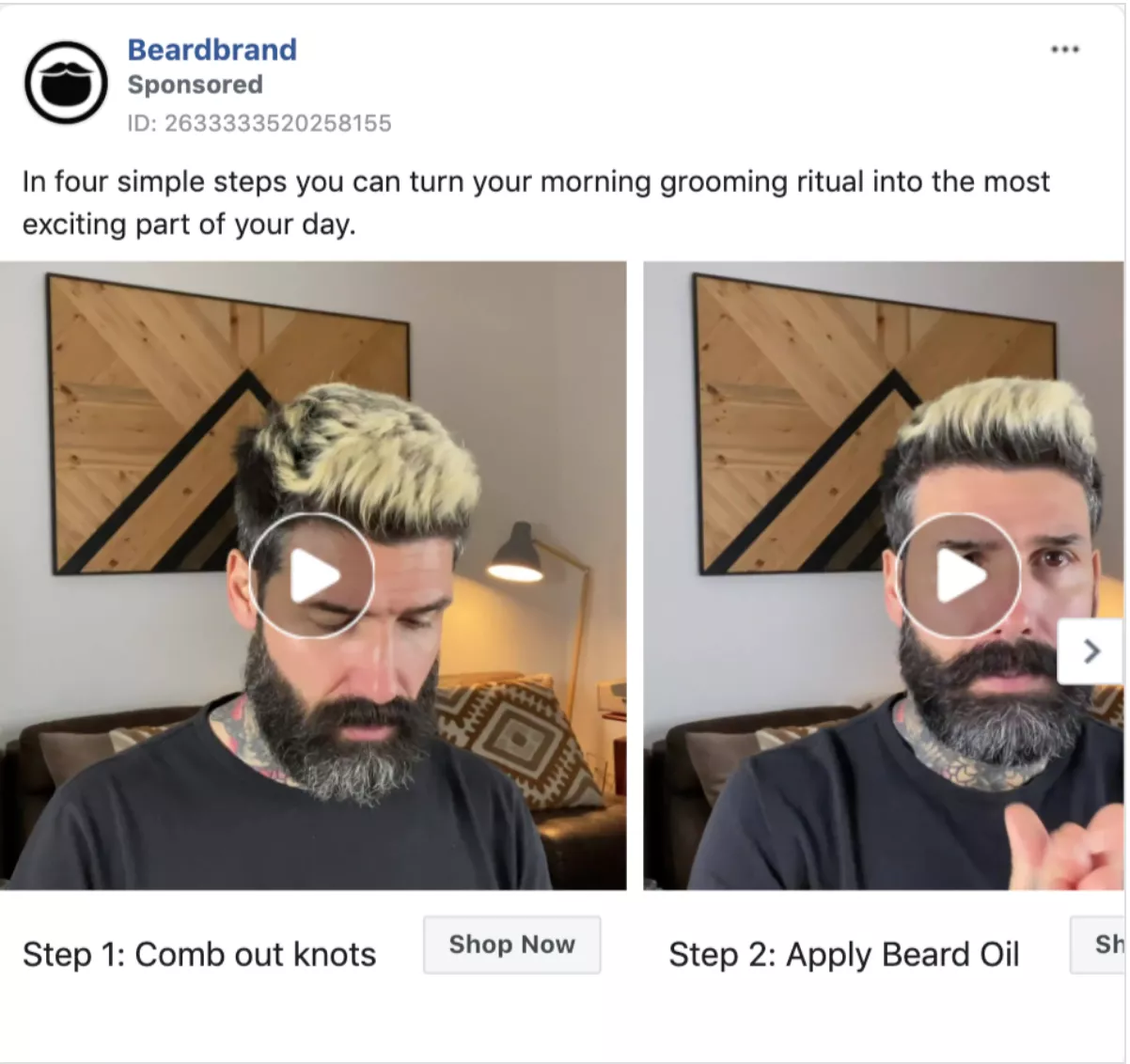Select the ad ID number text

(x=259, y=123)
